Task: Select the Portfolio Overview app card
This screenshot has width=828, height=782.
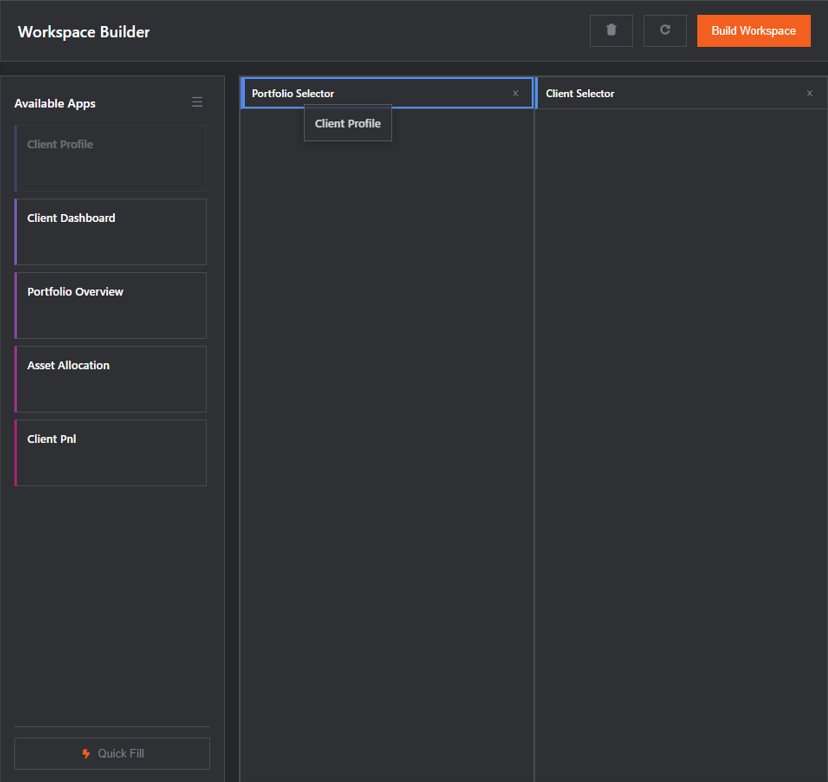Action: [x=110, y=306]
